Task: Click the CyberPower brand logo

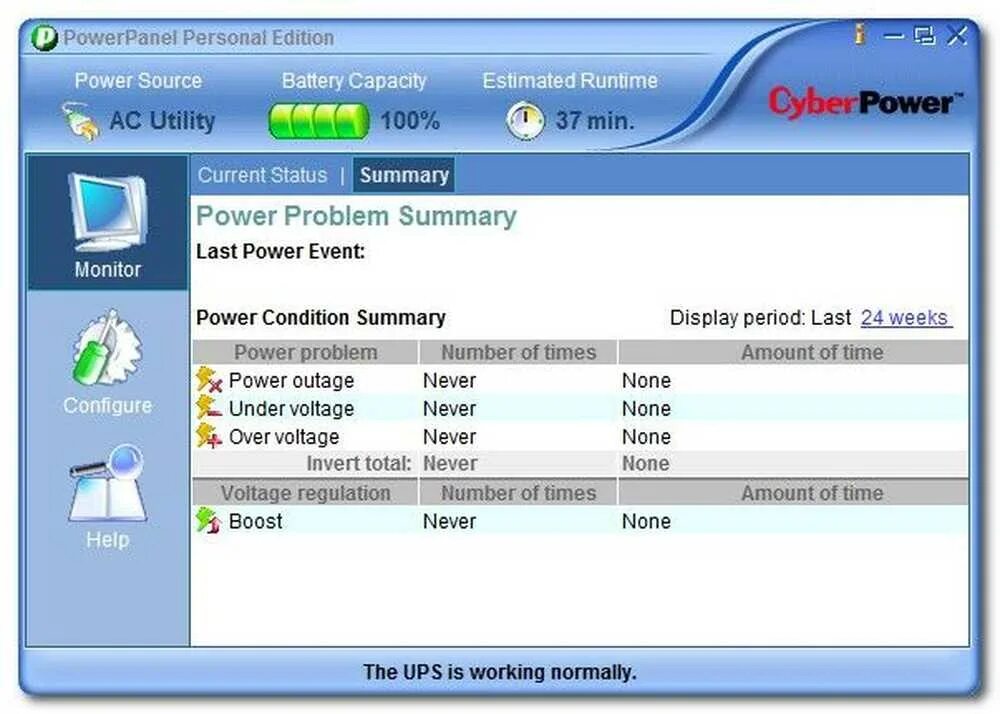Action: pyautogui.click(x=864, y=103)
